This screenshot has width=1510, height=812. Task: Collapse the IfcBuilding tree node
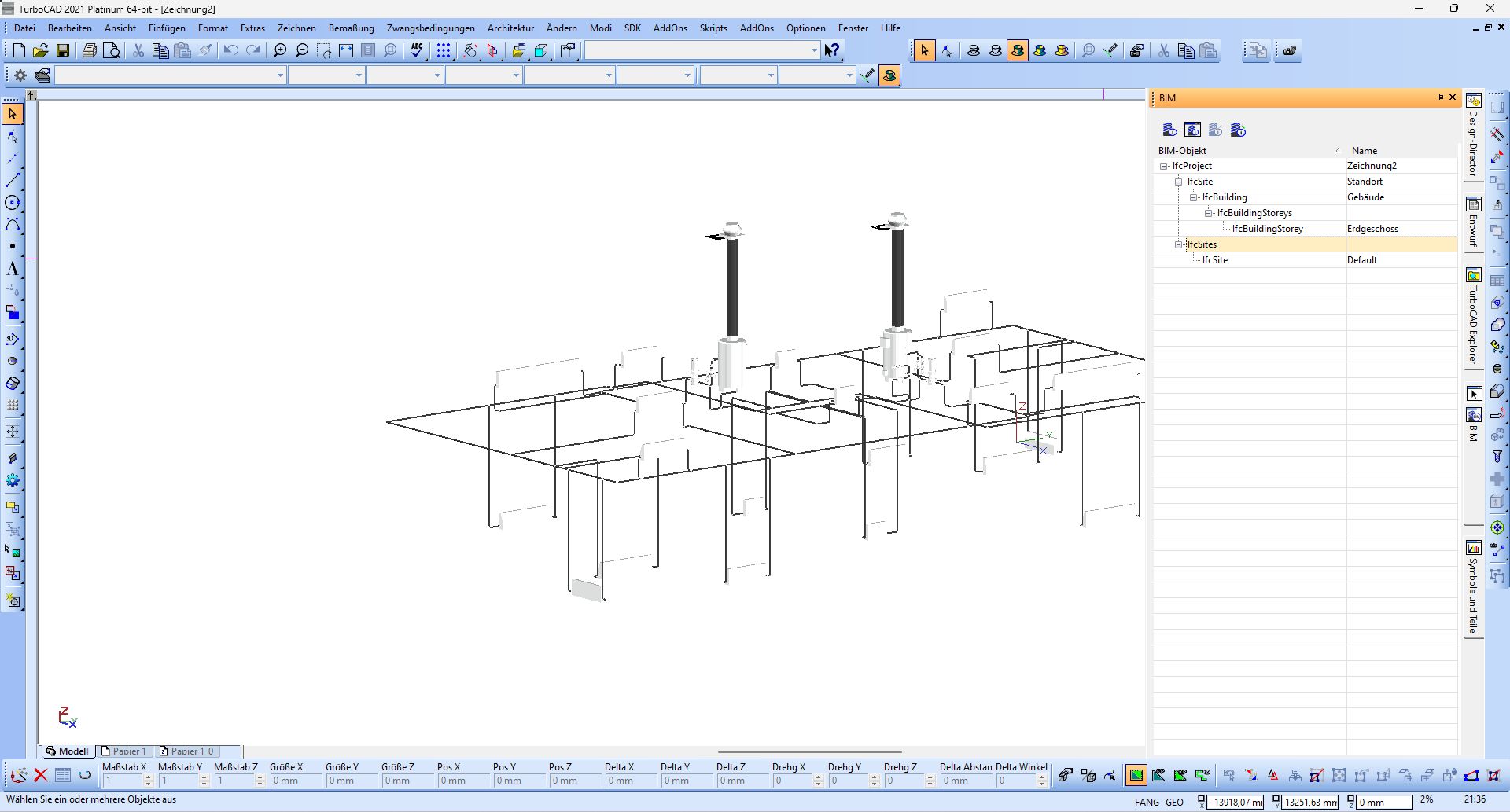[1193, 197]
